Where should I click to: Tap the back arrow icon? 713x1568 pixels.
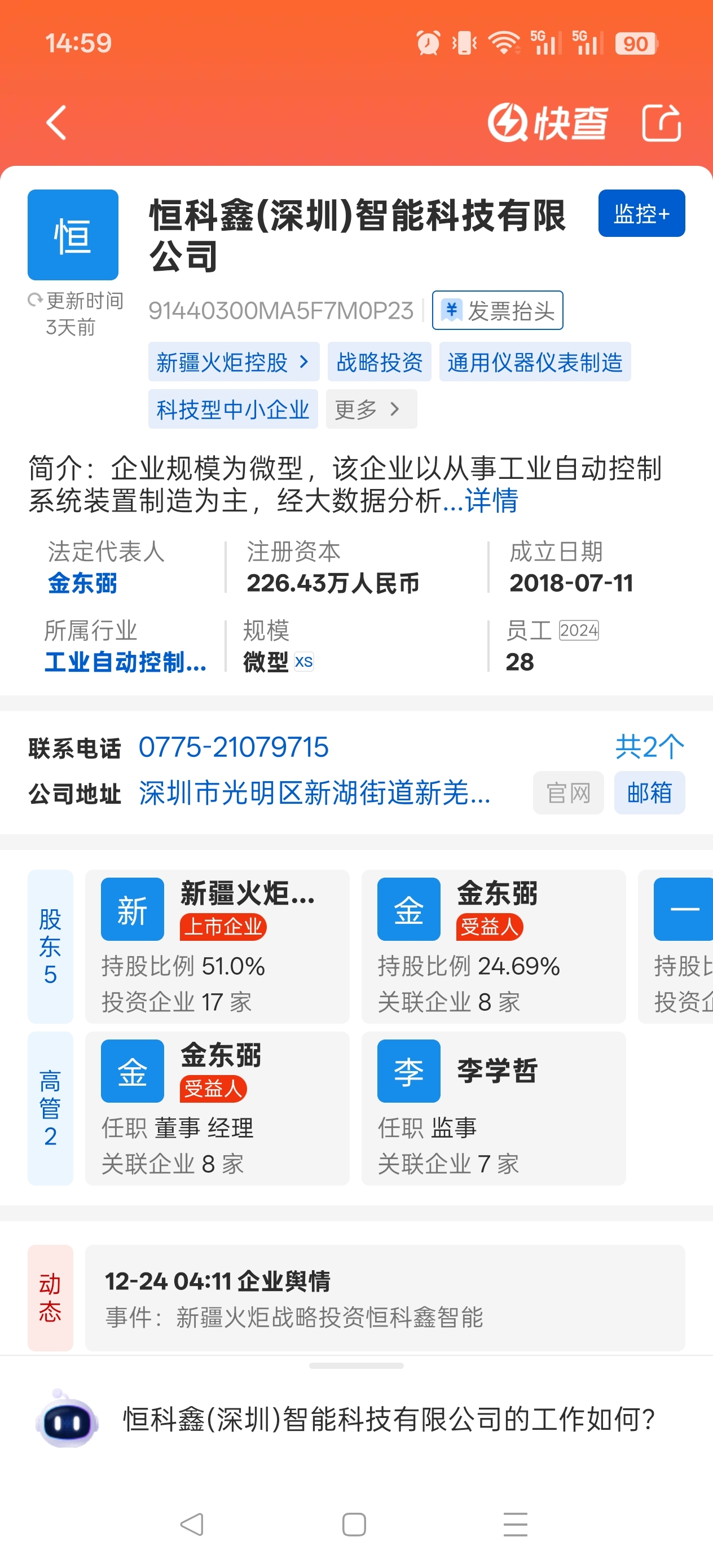pyautogui.click(x=56, y=122)
